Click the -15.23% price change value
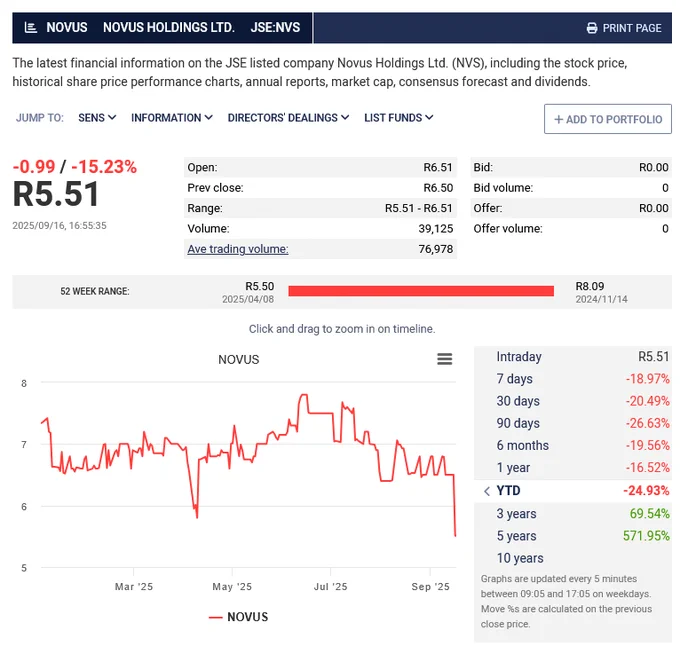 point(104,167)
